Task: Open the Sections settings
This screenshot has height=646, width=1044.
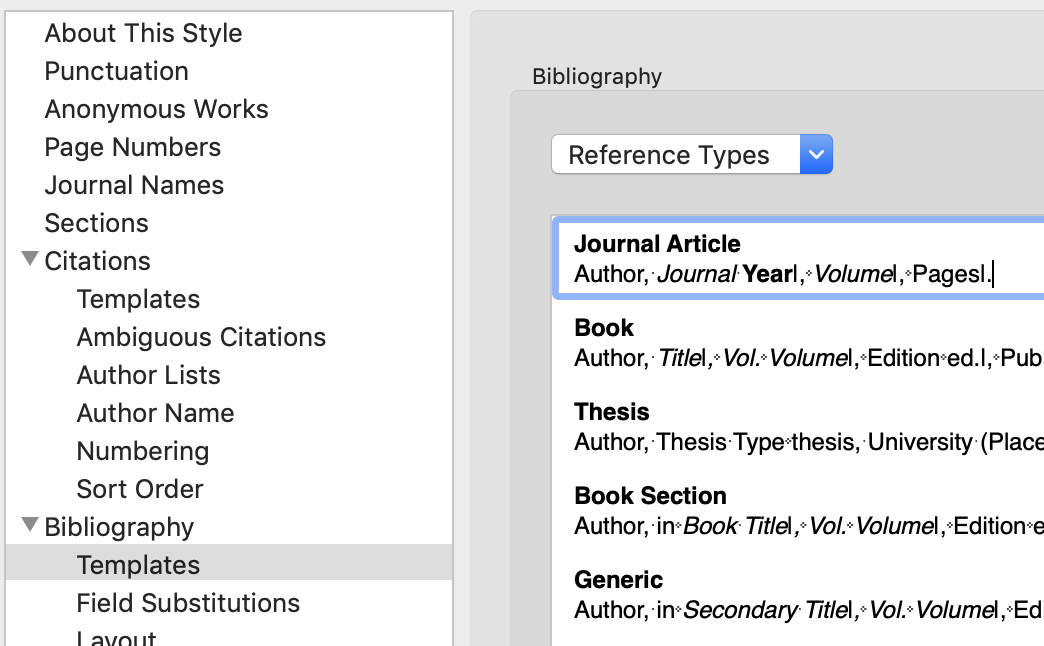Action: pyautogui.click(x=96, y=223)
